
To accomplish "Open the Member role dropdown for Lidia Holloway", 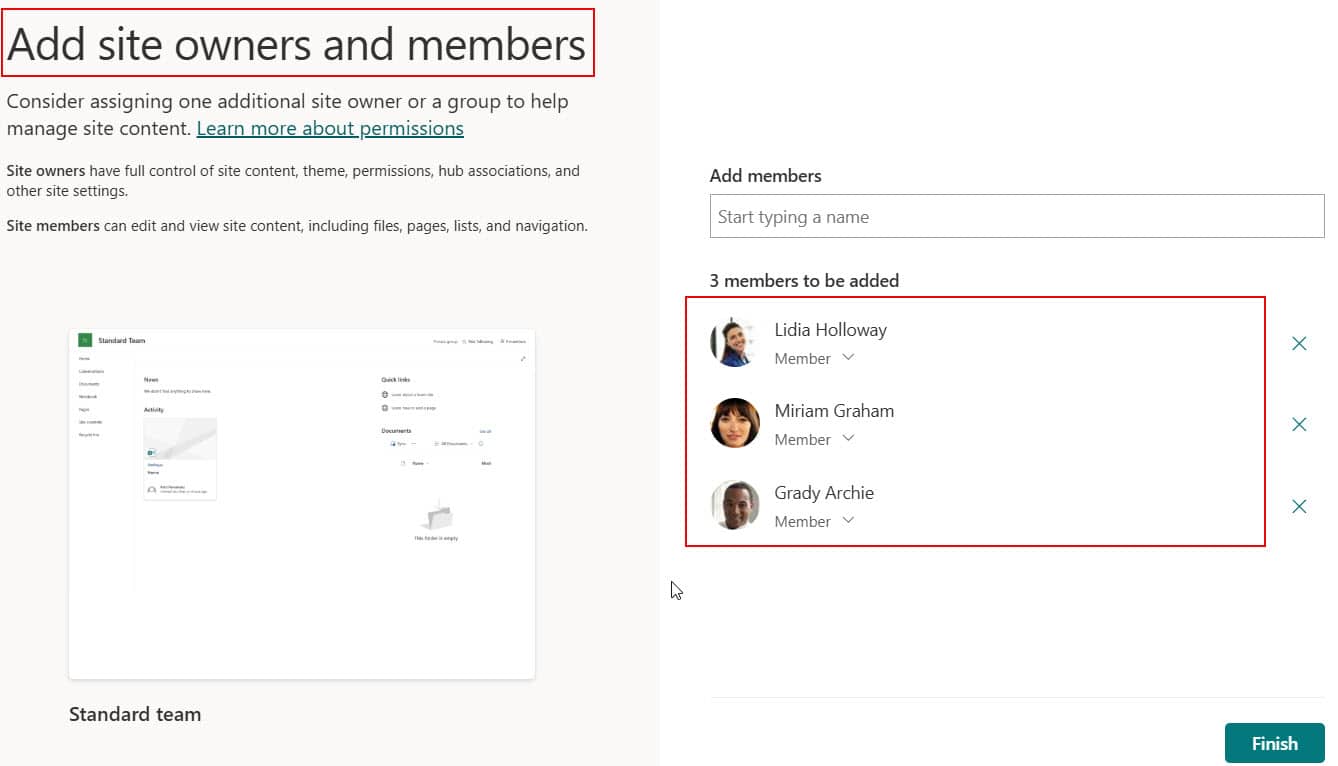I will (814, 358).
